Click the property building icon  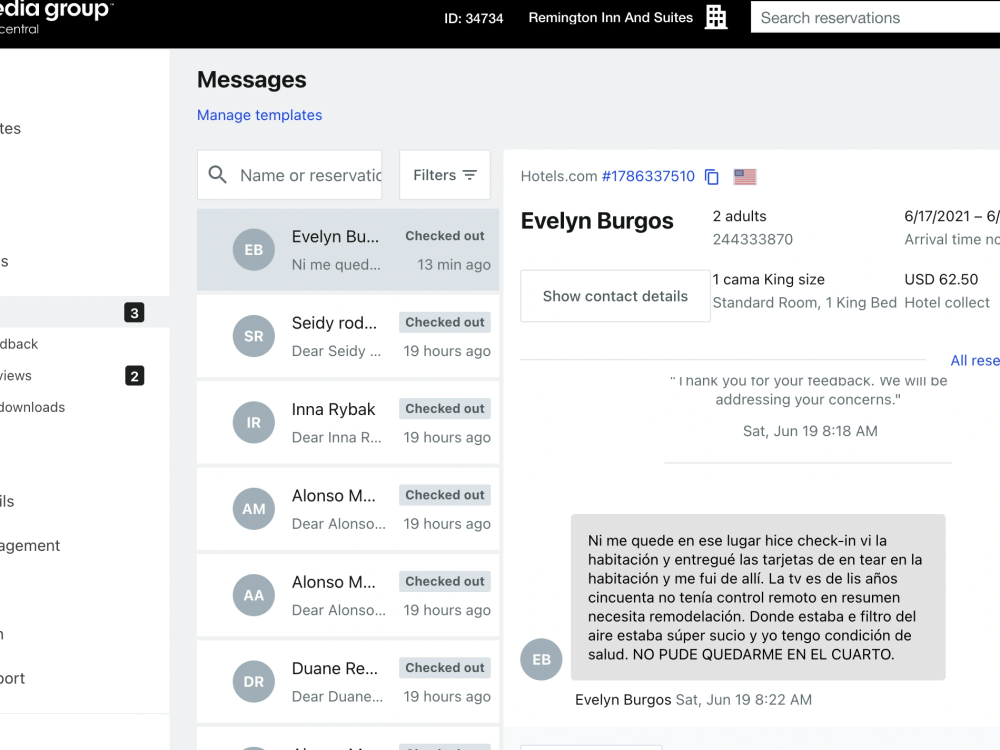click(716, 17)
